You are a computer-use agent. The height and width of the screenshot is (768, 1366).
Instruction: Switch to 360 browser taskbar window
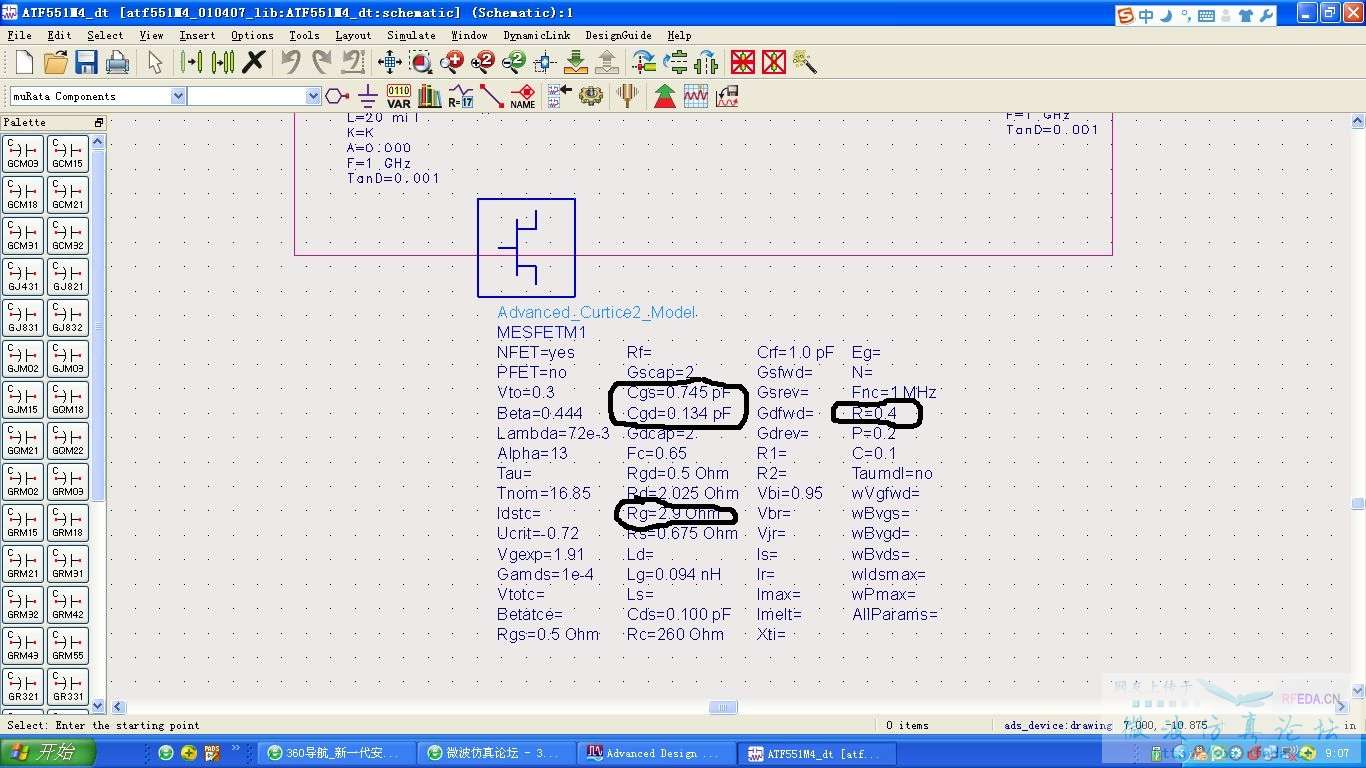[x=336, y=753]
